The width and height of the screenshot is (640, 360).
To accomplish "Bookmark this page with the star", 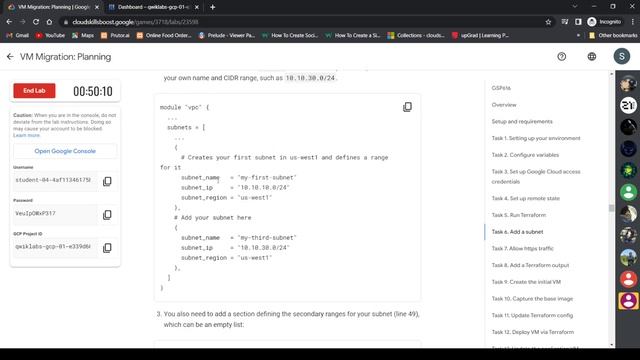I will coord(548,22).
